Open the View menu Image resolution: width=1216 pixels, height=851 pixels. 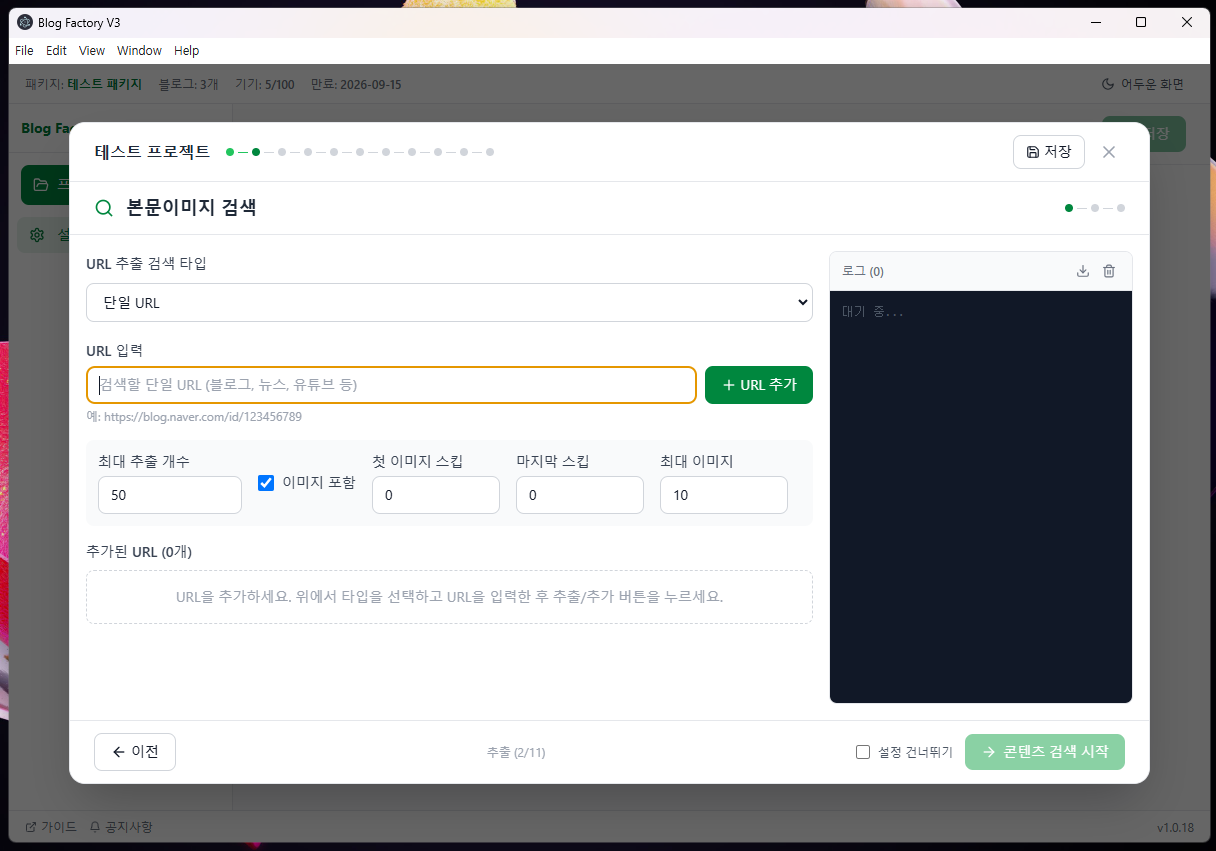[x=91, y=50]
